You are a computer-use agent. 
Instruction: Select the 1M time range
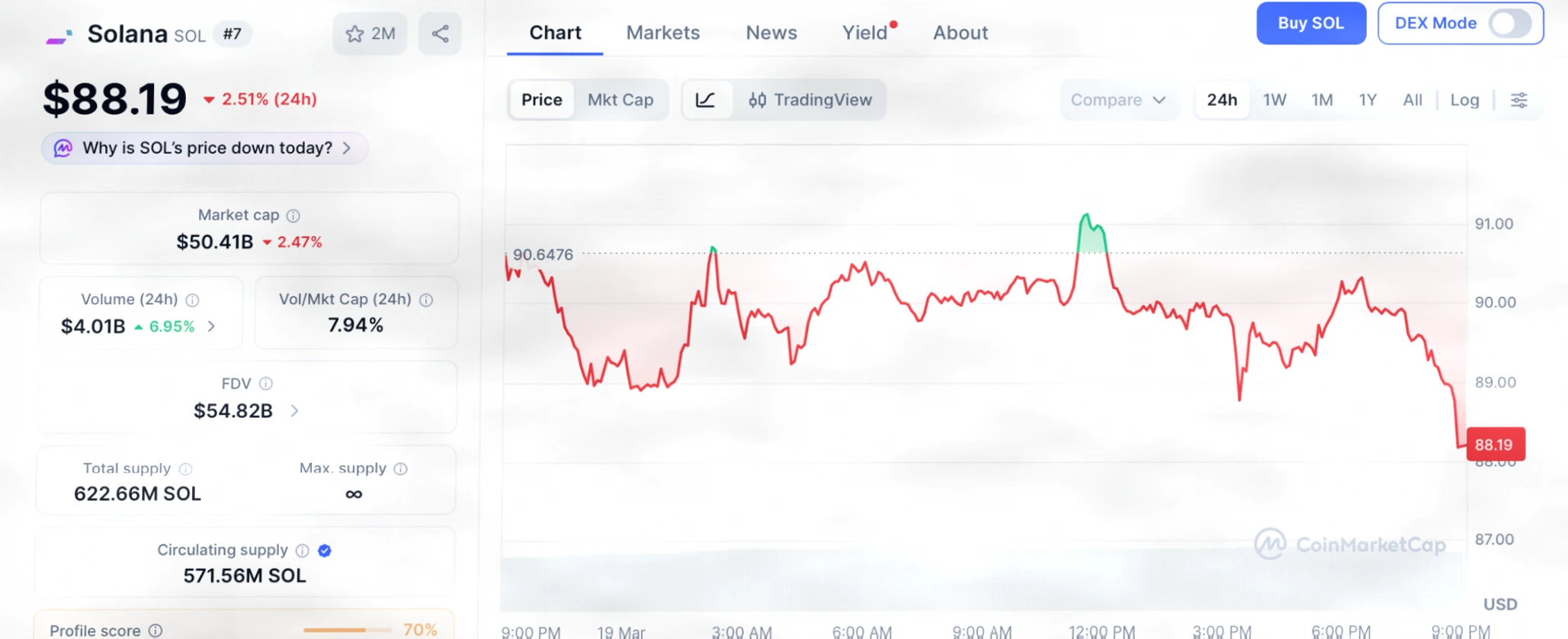point(1322,100)
